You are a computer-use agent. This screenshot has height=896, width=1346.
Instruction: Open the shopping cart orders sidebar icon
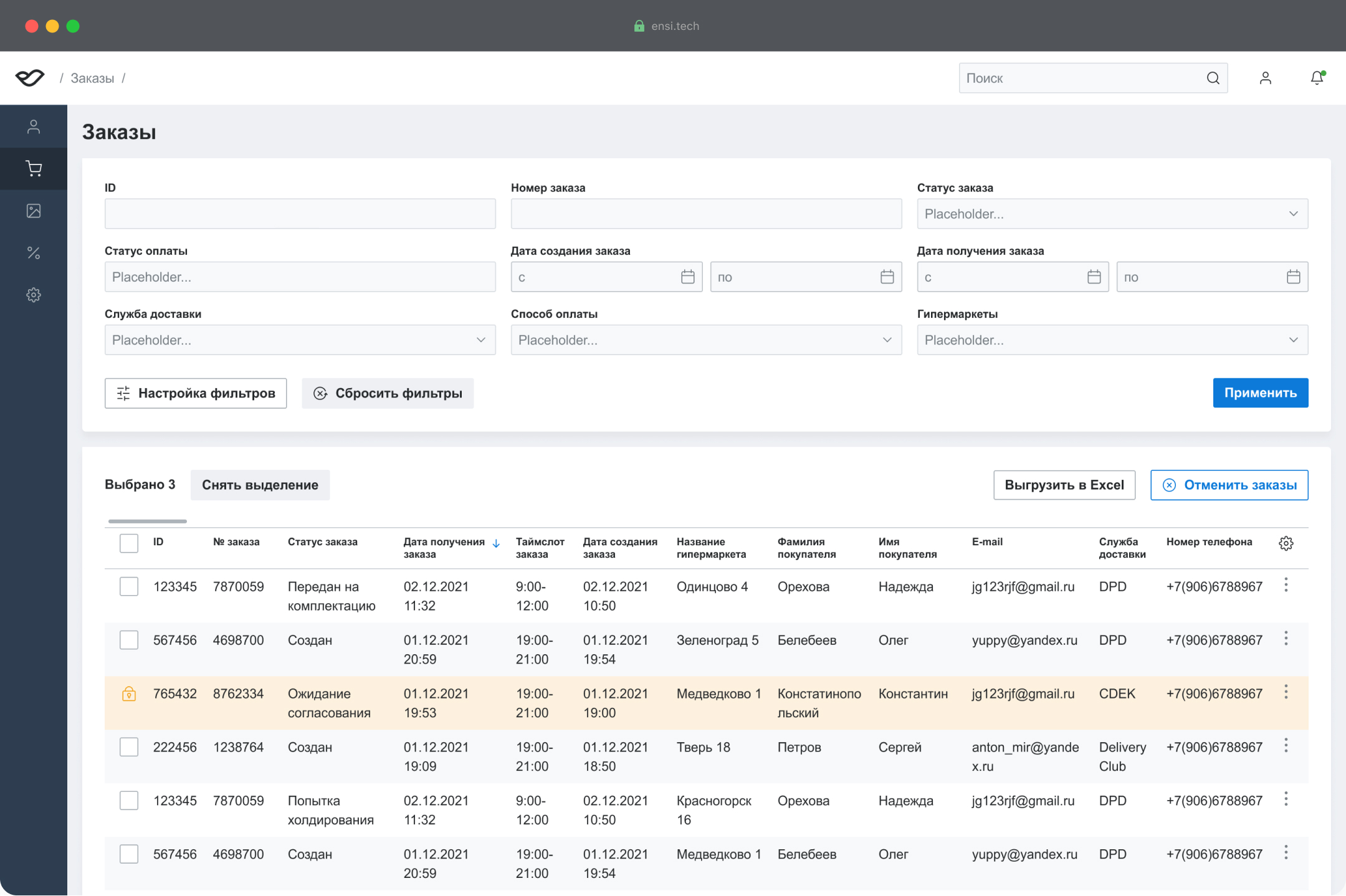(x=34, y=168)
